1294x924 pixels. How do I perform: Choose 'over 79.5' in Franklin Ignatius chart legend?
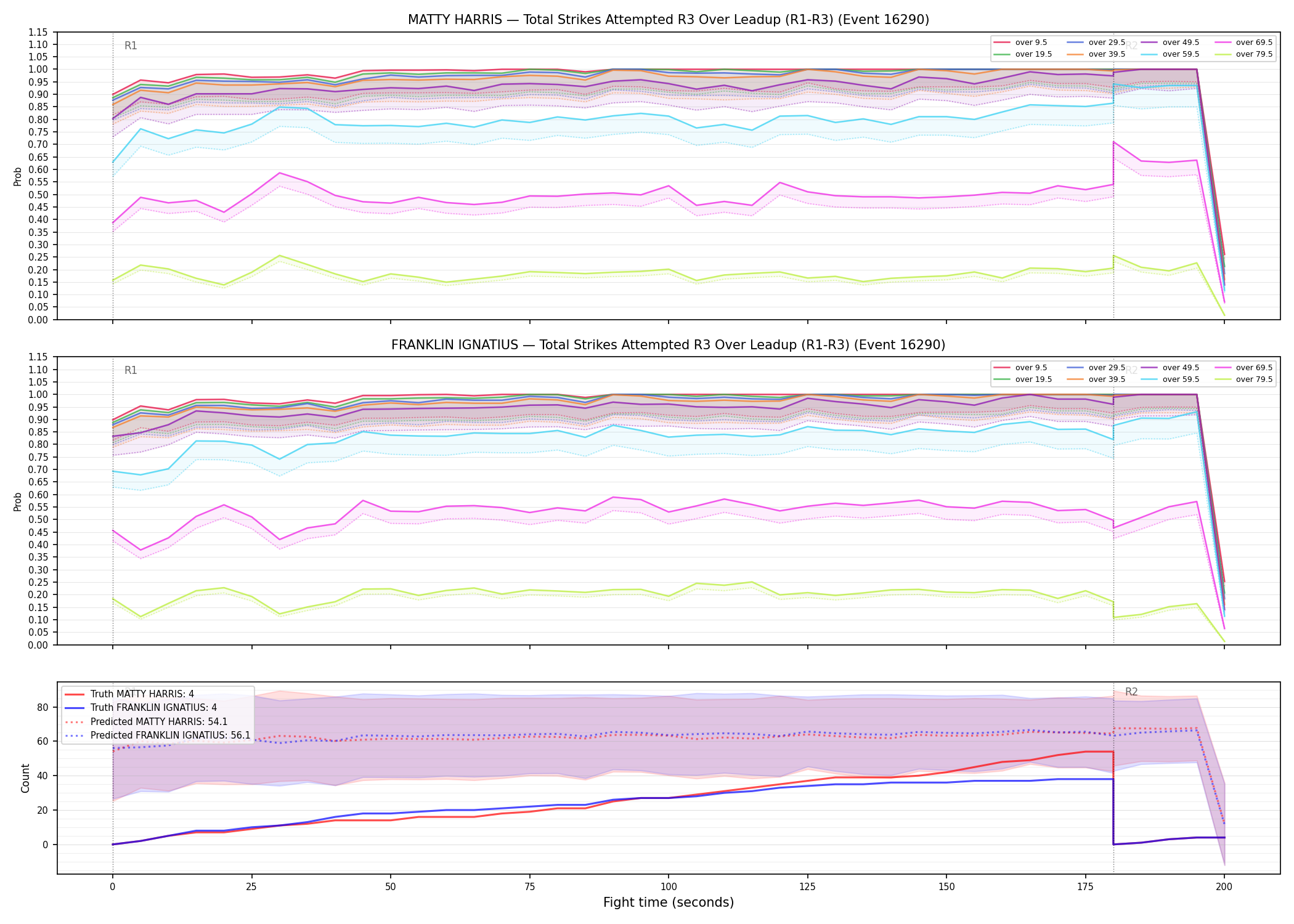coord(1243,379)
